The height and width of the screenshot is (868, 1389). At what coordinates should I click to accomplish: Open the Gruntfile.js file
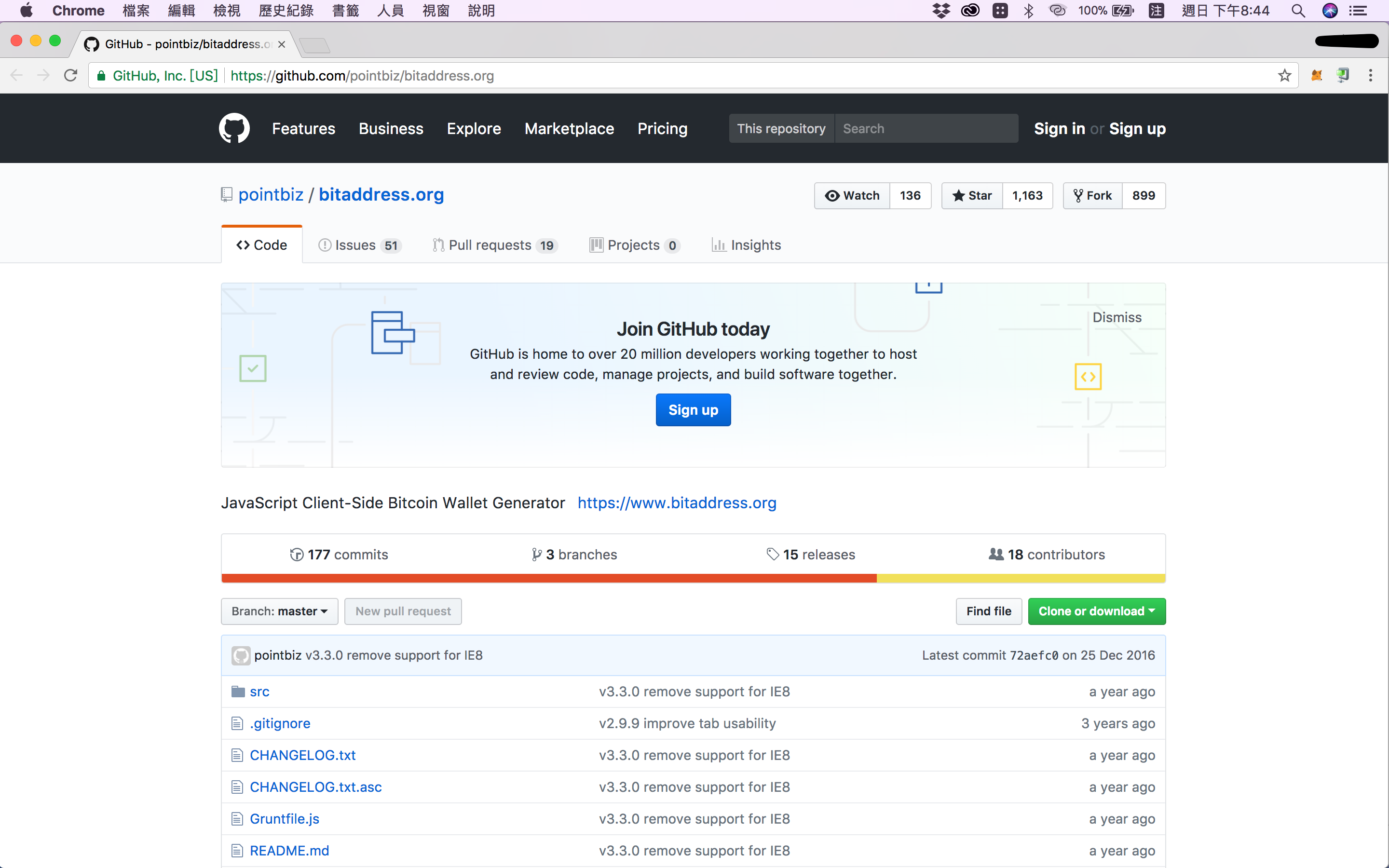[x=285, y=819]
